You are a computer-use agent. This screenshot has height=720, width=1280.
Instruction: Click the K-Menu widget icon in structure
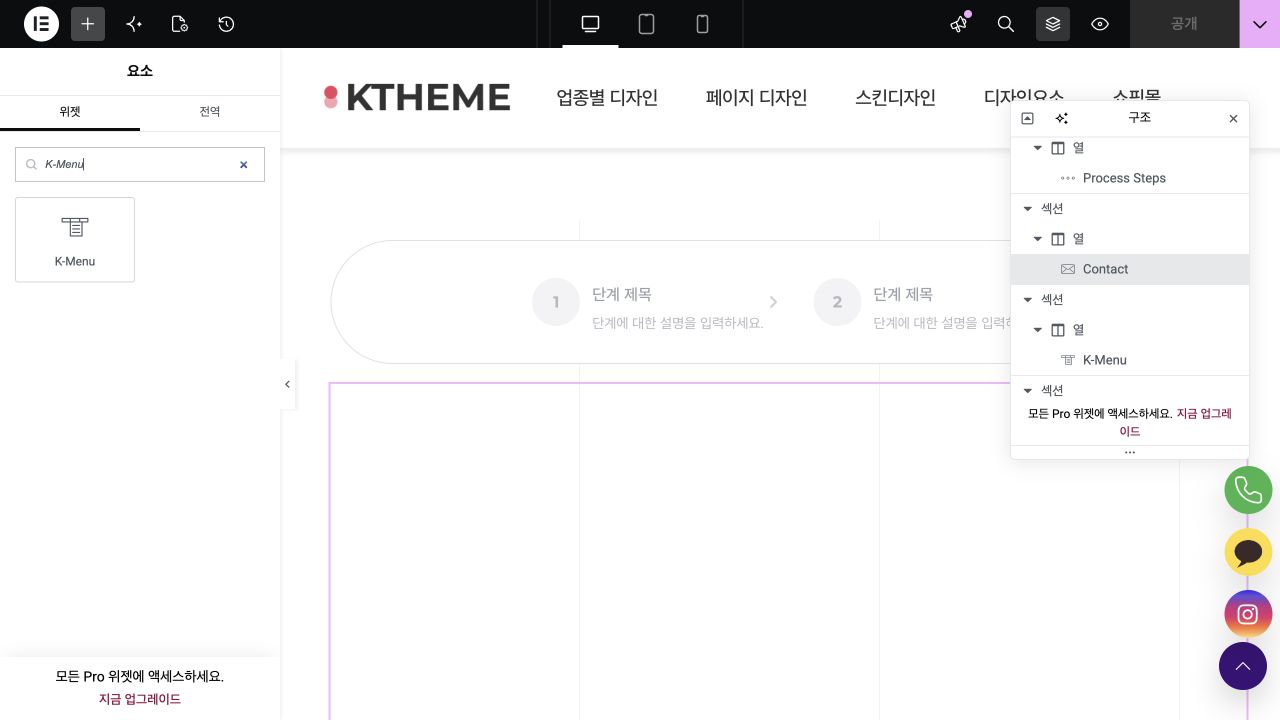point(1068,360)
